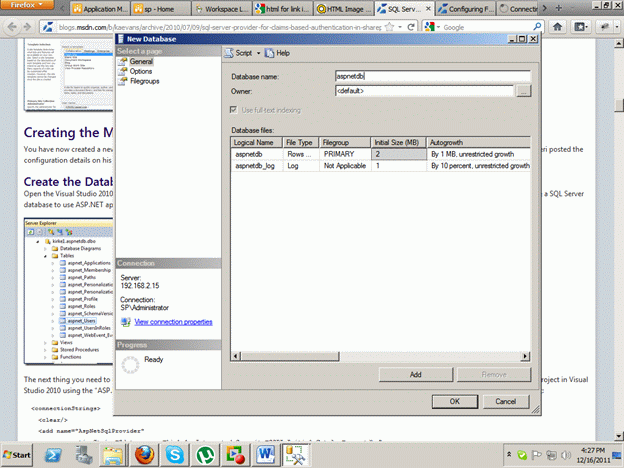Click the Database name input field
Viewport: 624px width, 468px height.
(433, 76)
